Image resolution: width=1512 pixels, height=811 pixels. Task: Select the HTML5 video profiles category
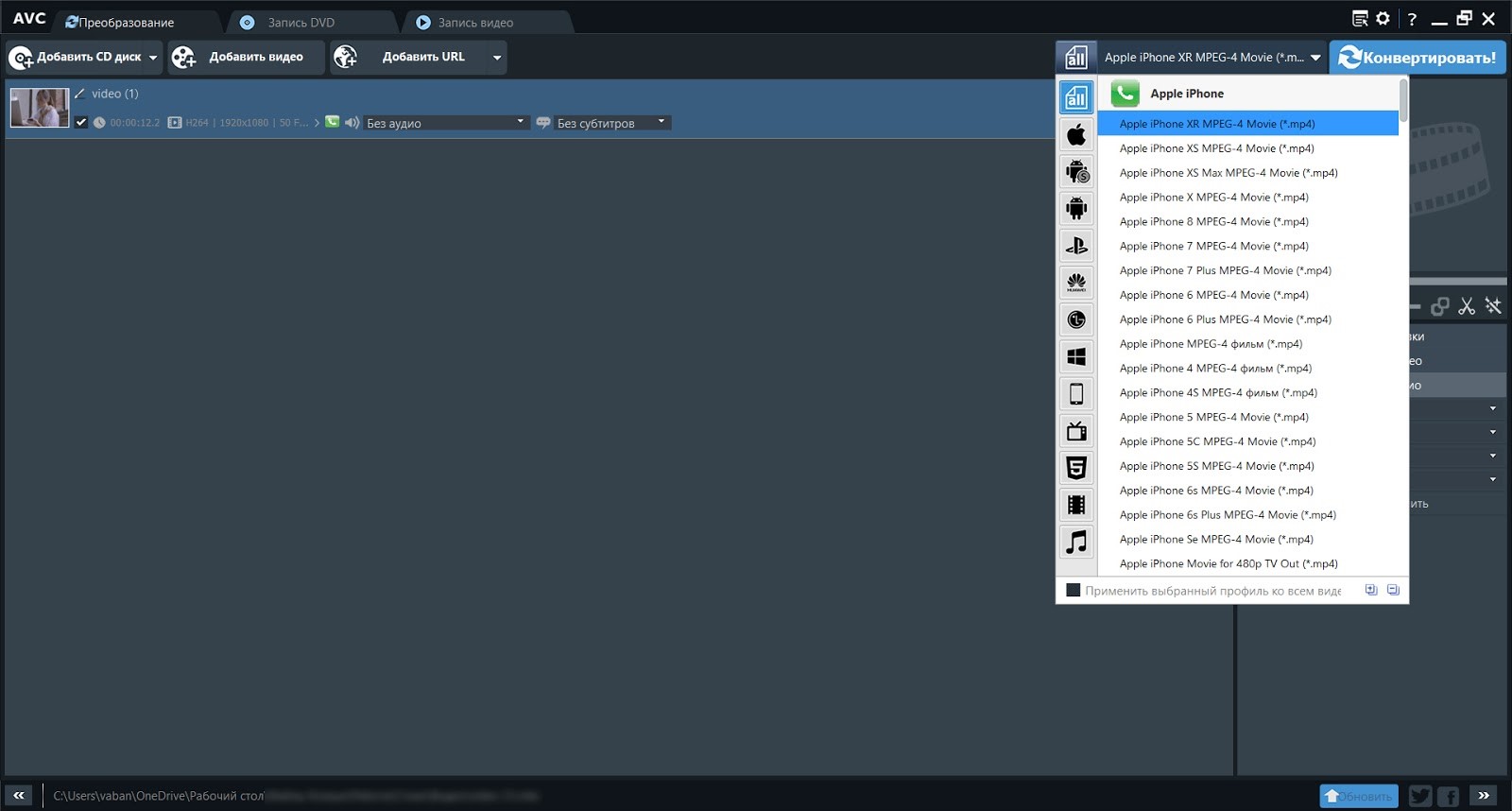click(x=1076, y=468)
